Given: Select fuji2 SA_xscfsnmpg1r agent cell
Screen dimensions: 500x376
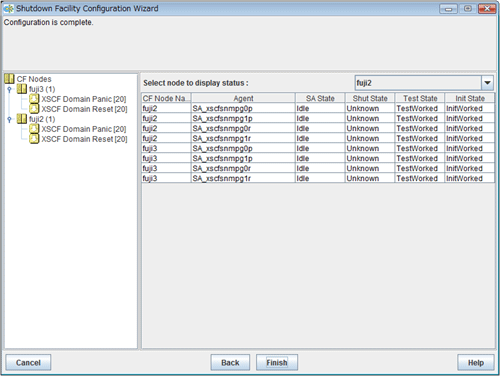Looking at the screenshot, I should 243,138.
